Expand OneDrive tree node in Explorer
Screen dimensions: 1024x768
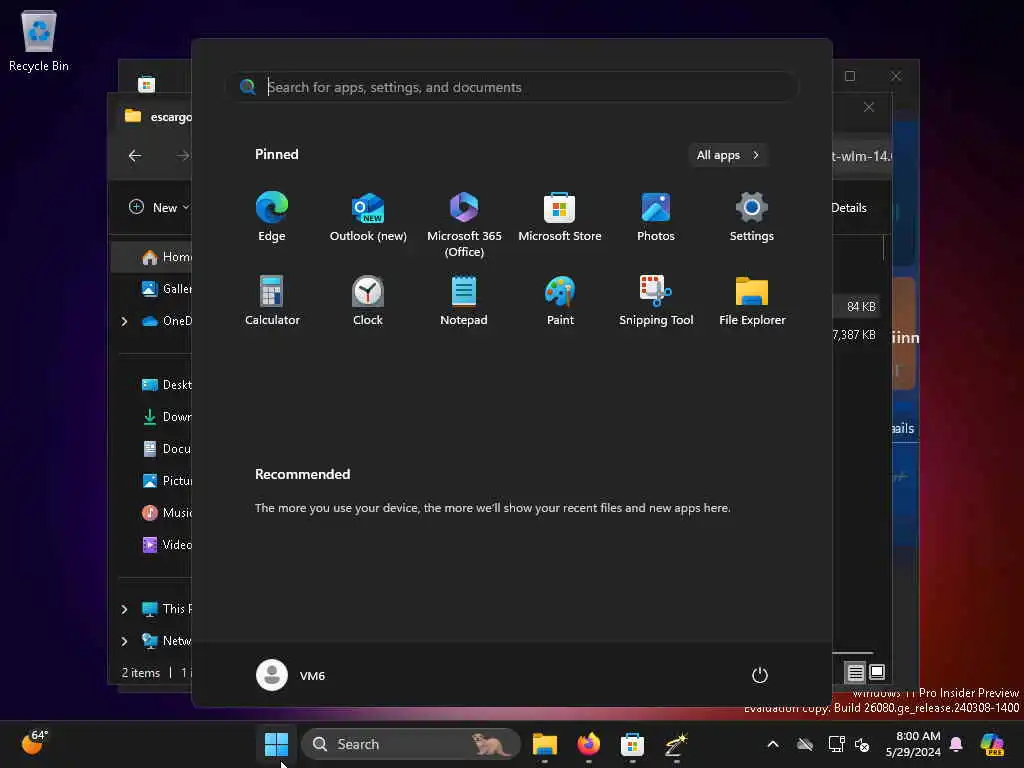click(x=124, y=321)
